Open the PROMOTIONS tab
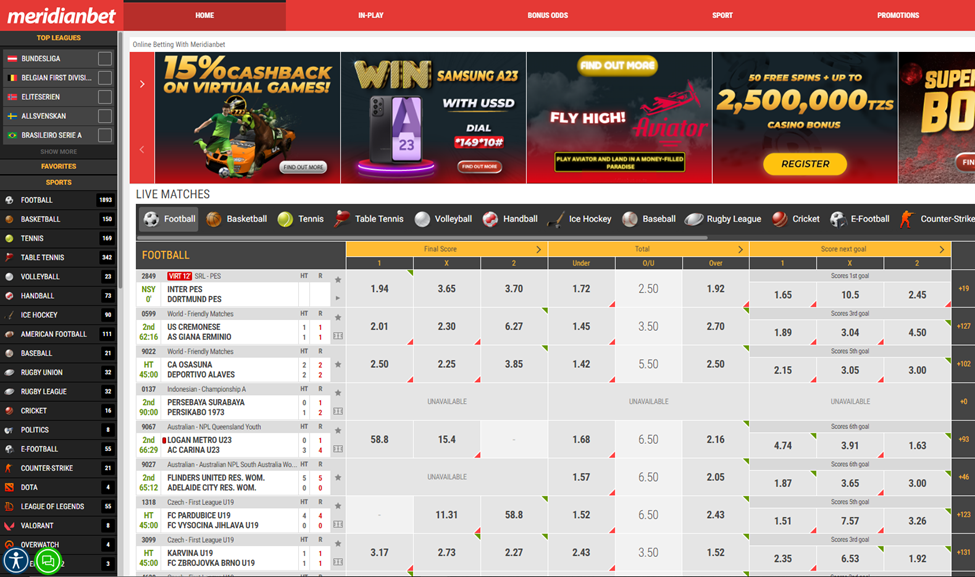Viewport: 975px width, 577px height. point(898,16)
